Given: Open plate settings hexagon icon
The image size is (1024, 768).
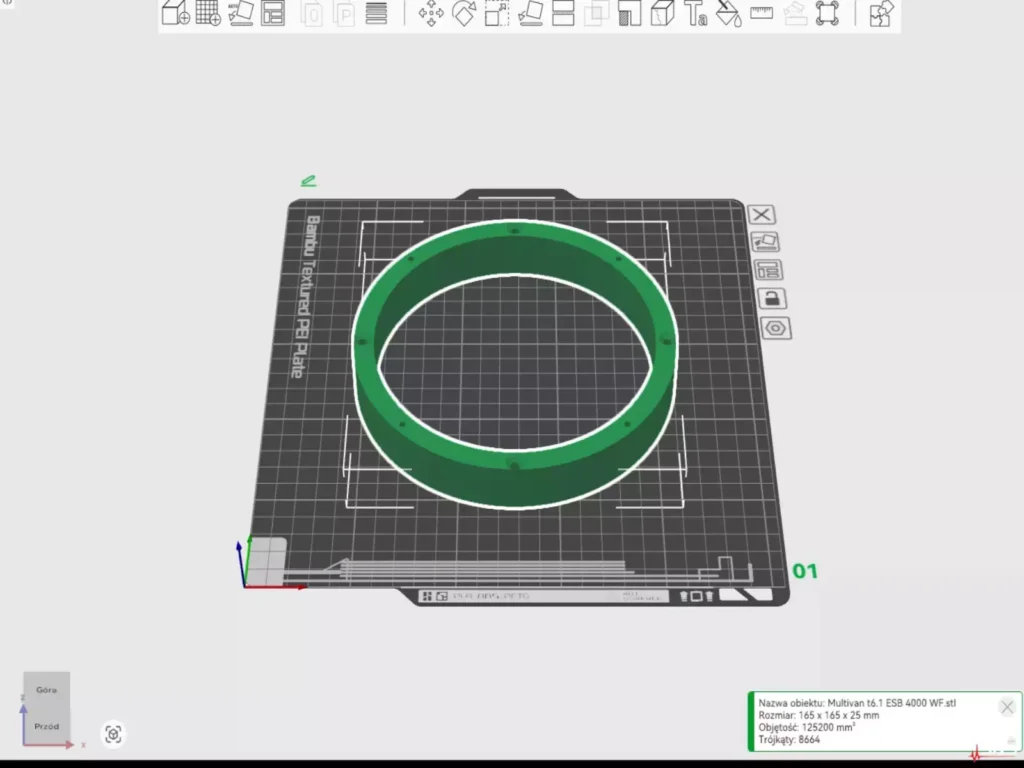Looking at the screenshot, I should point(773,327).
